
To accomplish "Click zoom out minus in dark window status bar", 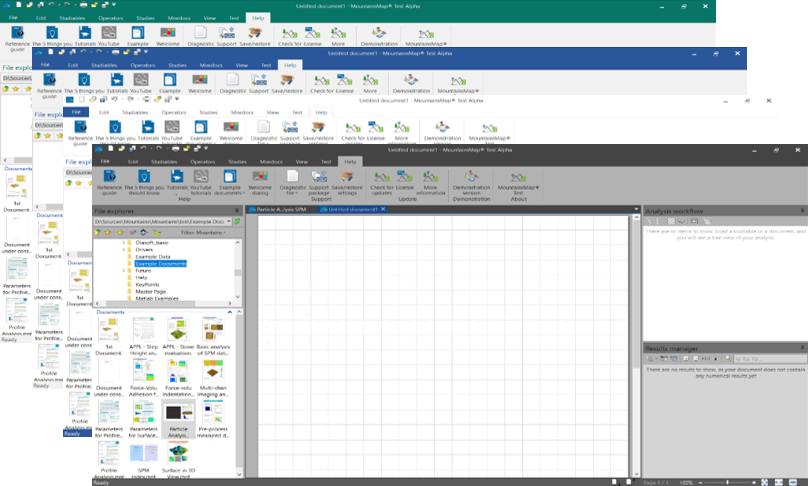I will click(700, 482).
